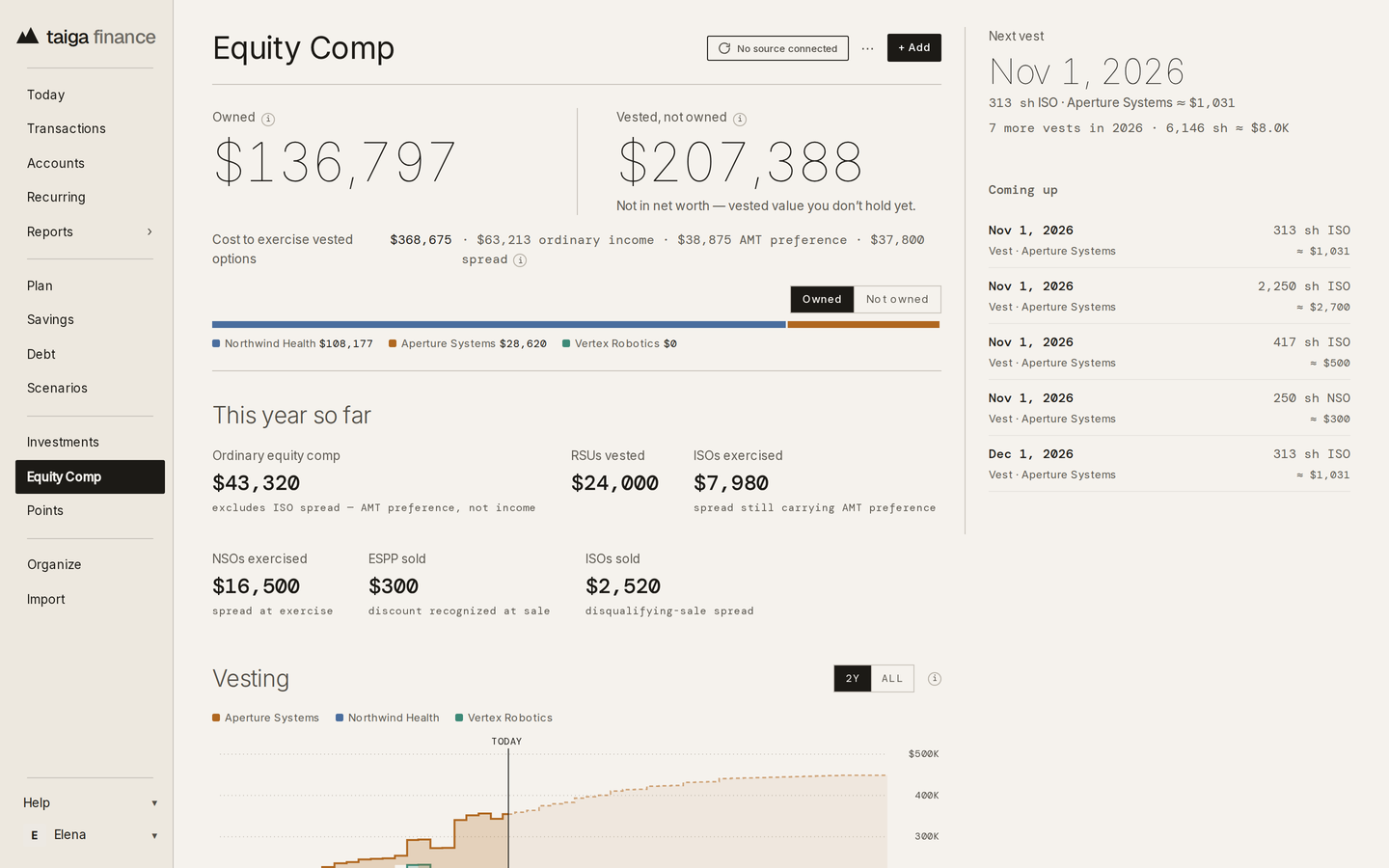Show ALL vesting history
1389x868 pixels.
(x=892, y=679)
